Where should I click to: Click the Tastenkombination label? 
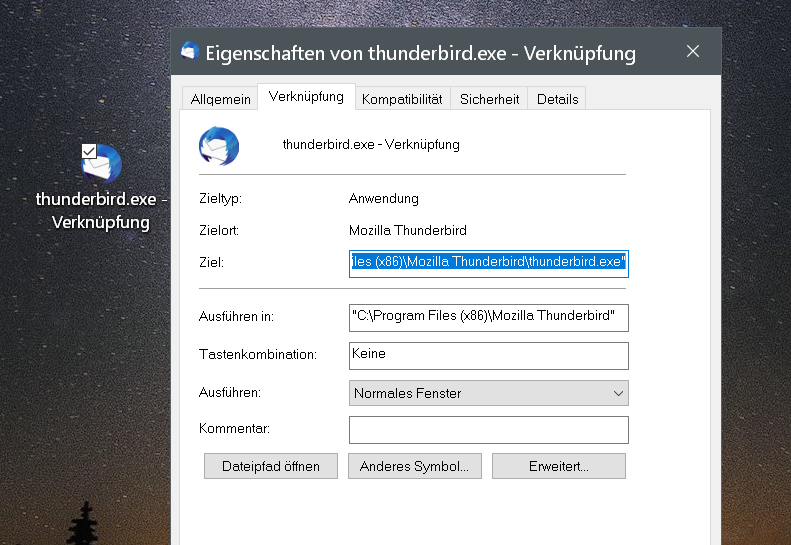(x=258, y=354)
